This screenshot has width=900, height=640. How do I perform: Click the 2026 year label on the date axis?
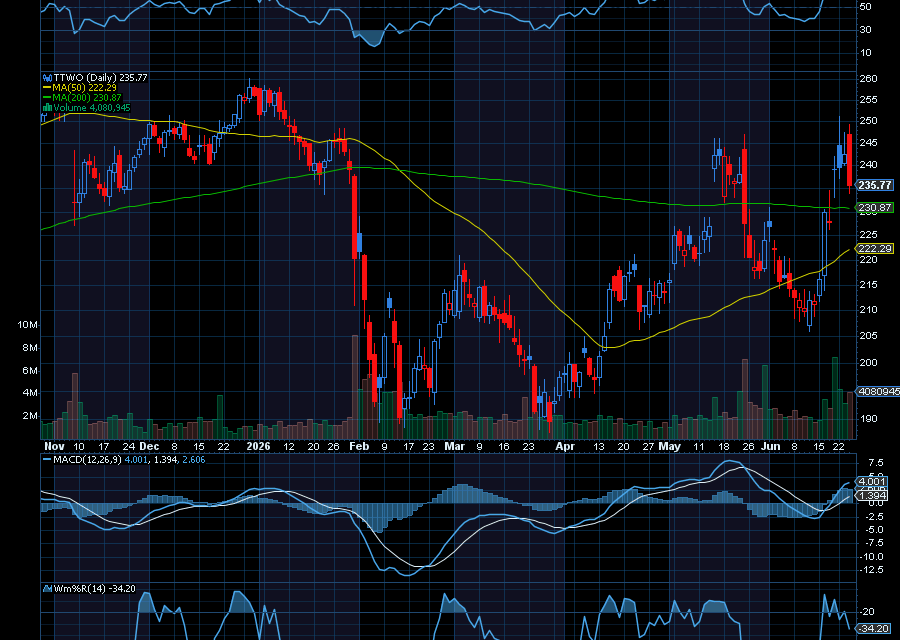click(258, 446)
